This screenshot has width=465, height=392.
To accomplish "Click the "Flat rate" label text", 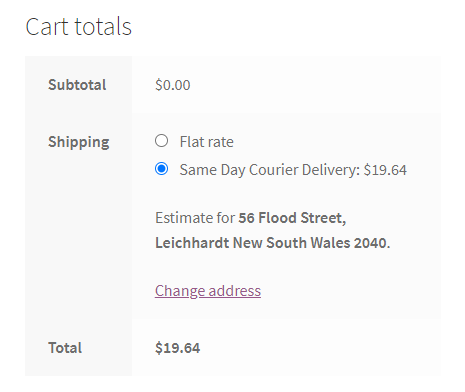I will point(206,142).
